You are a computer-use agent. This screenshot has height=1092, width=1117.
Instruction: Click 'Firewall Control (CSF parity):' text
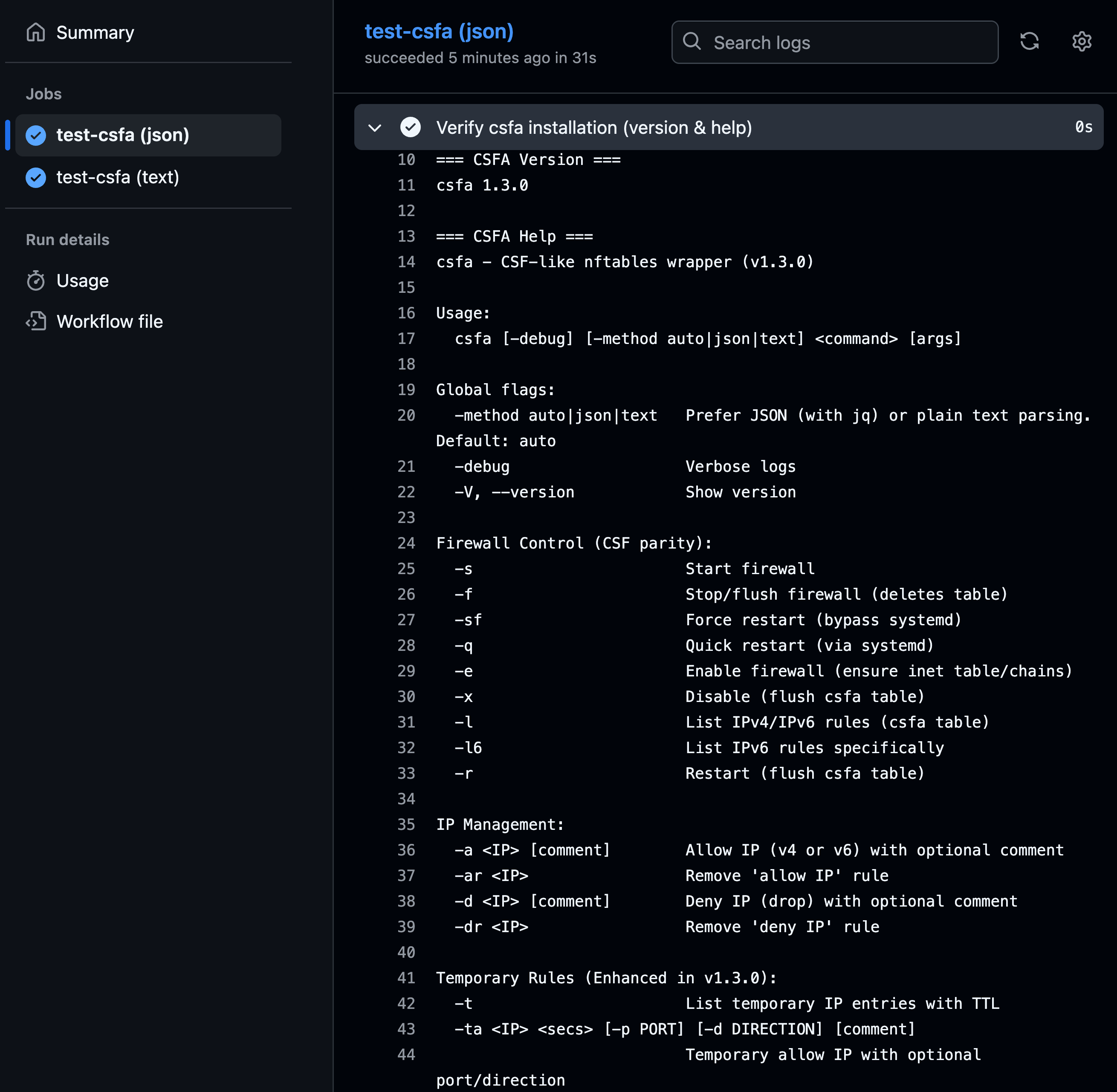point(574,543)
